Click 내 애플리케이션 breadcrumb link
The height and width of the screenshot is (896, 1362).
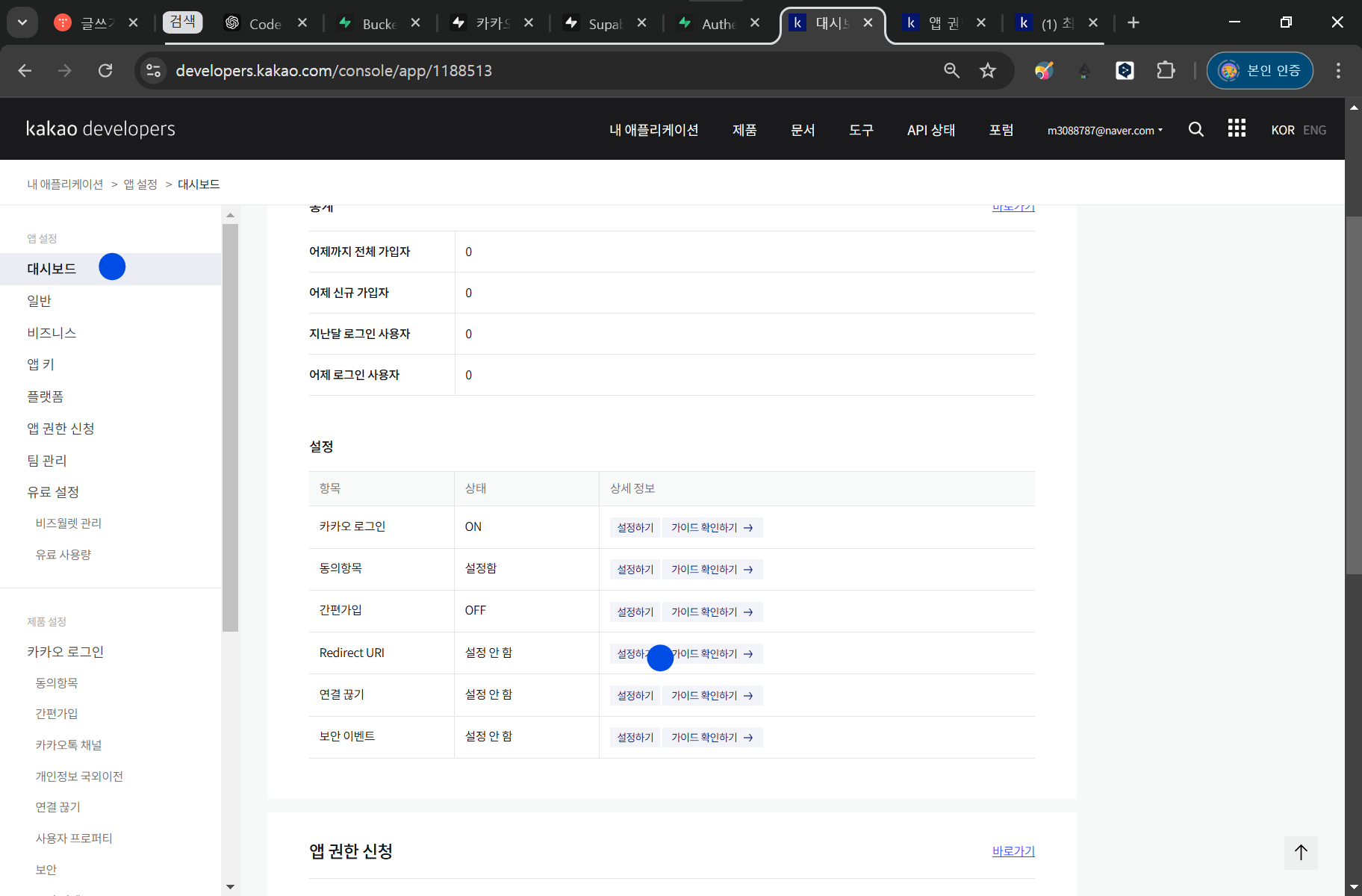tap(66, 184)
